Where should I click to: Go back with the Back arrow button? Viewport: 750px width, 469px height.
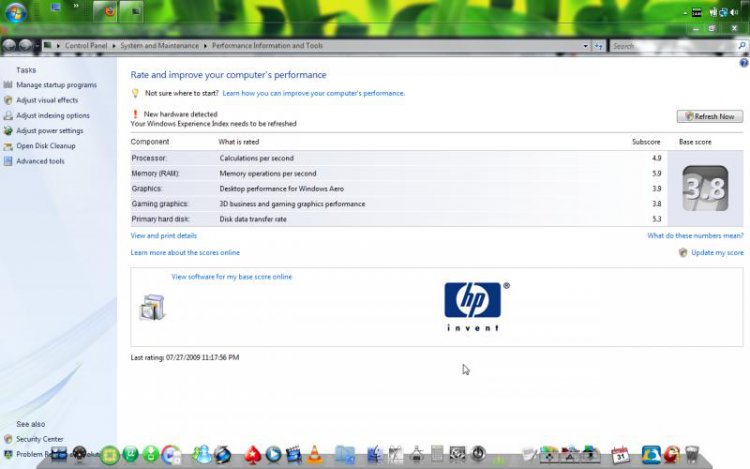pos(10,45)
